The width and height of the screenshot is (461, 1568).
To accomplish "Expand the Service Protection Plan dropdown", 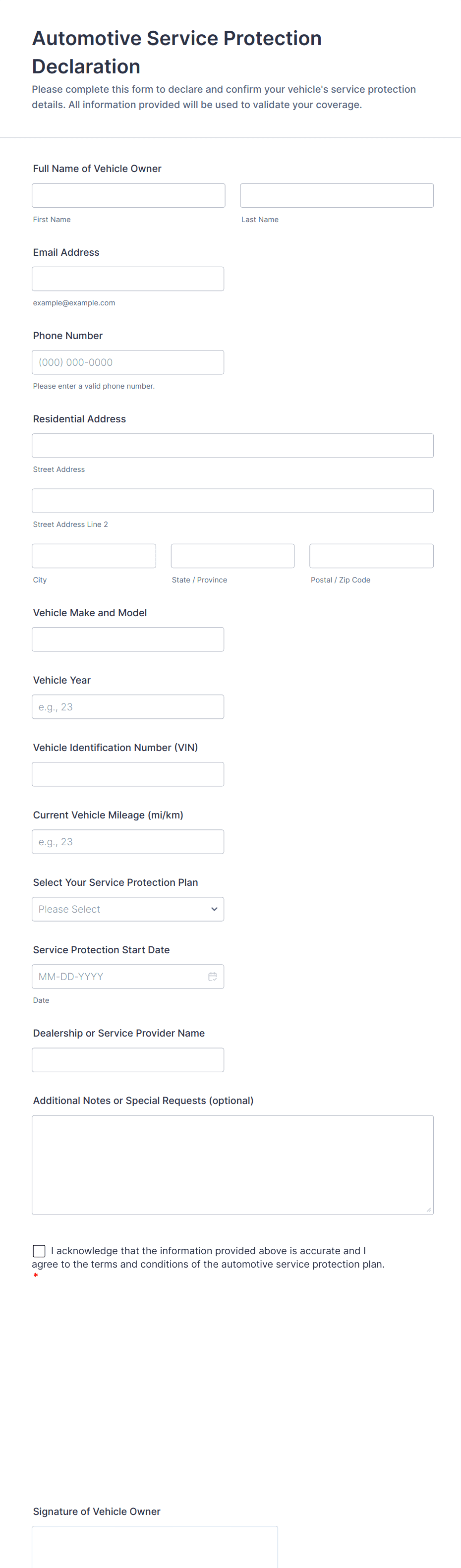I will (128, 909).
